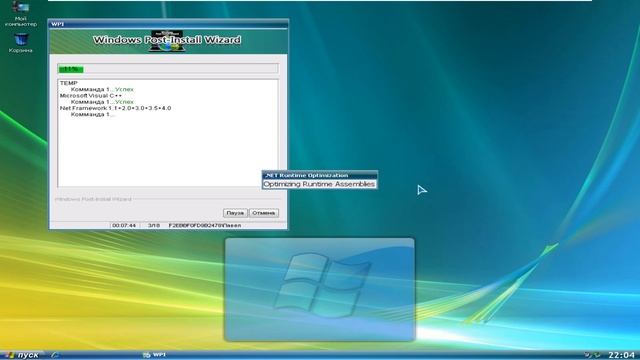Click the WPI window title bar
Viewport: 640px width, 360px height.
pos(168,24)
